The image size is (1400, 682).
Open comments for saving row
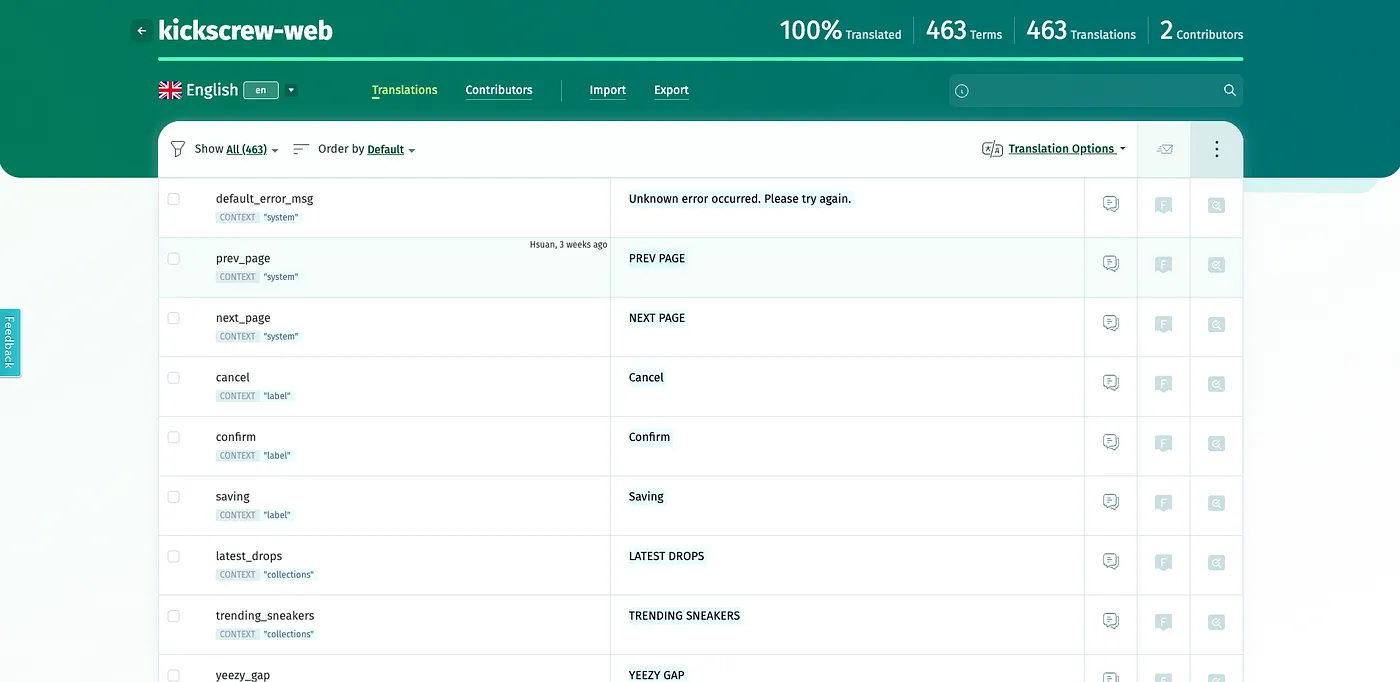1110,502
